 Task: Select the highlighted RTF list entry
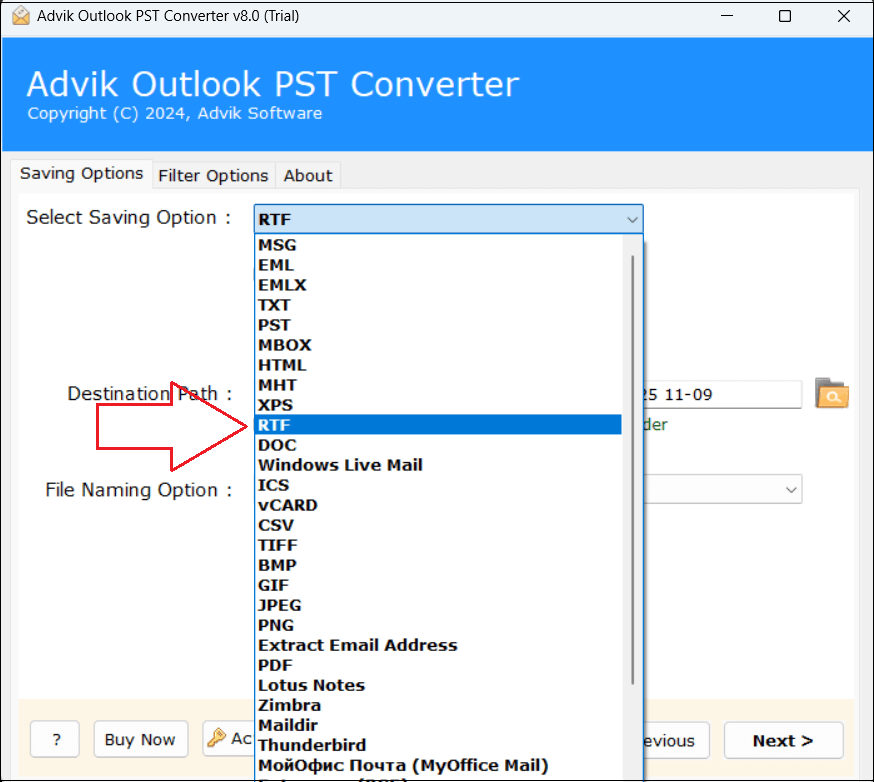pyautogui.click(x=438, y=425)
